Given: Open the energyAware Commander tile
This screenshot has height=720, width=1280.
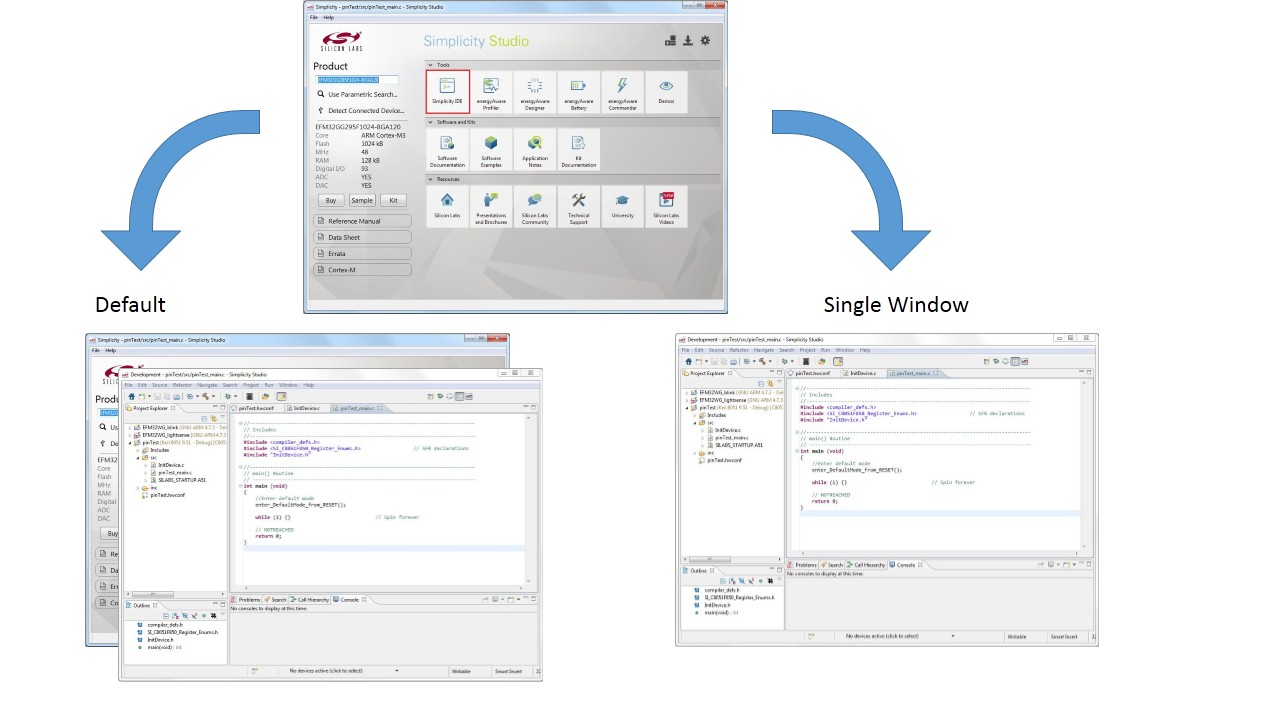Looking at the screenshot, I should [x=622, y=92].
